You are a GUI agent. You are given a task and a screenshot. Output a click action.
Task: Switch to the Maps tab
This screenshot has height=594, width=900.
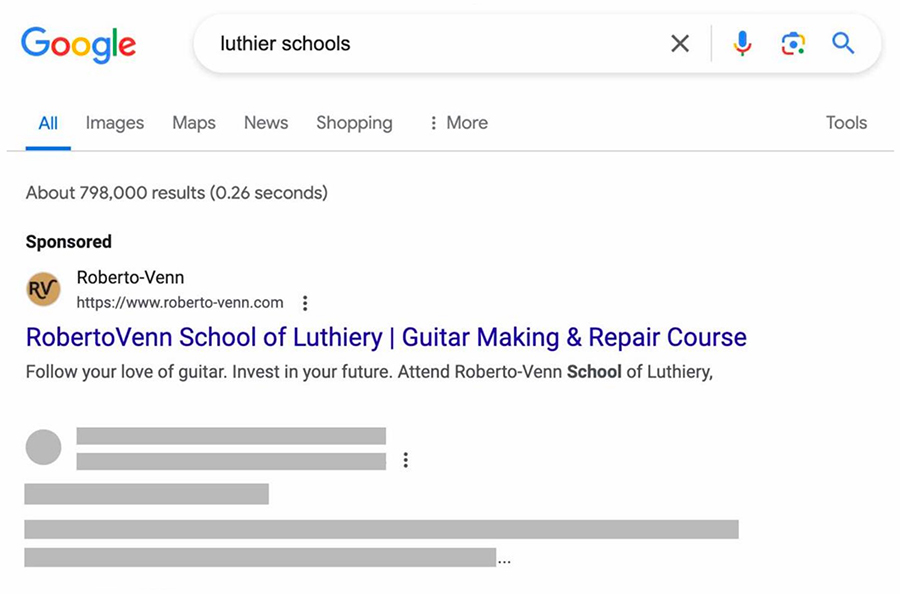(193, 123)
